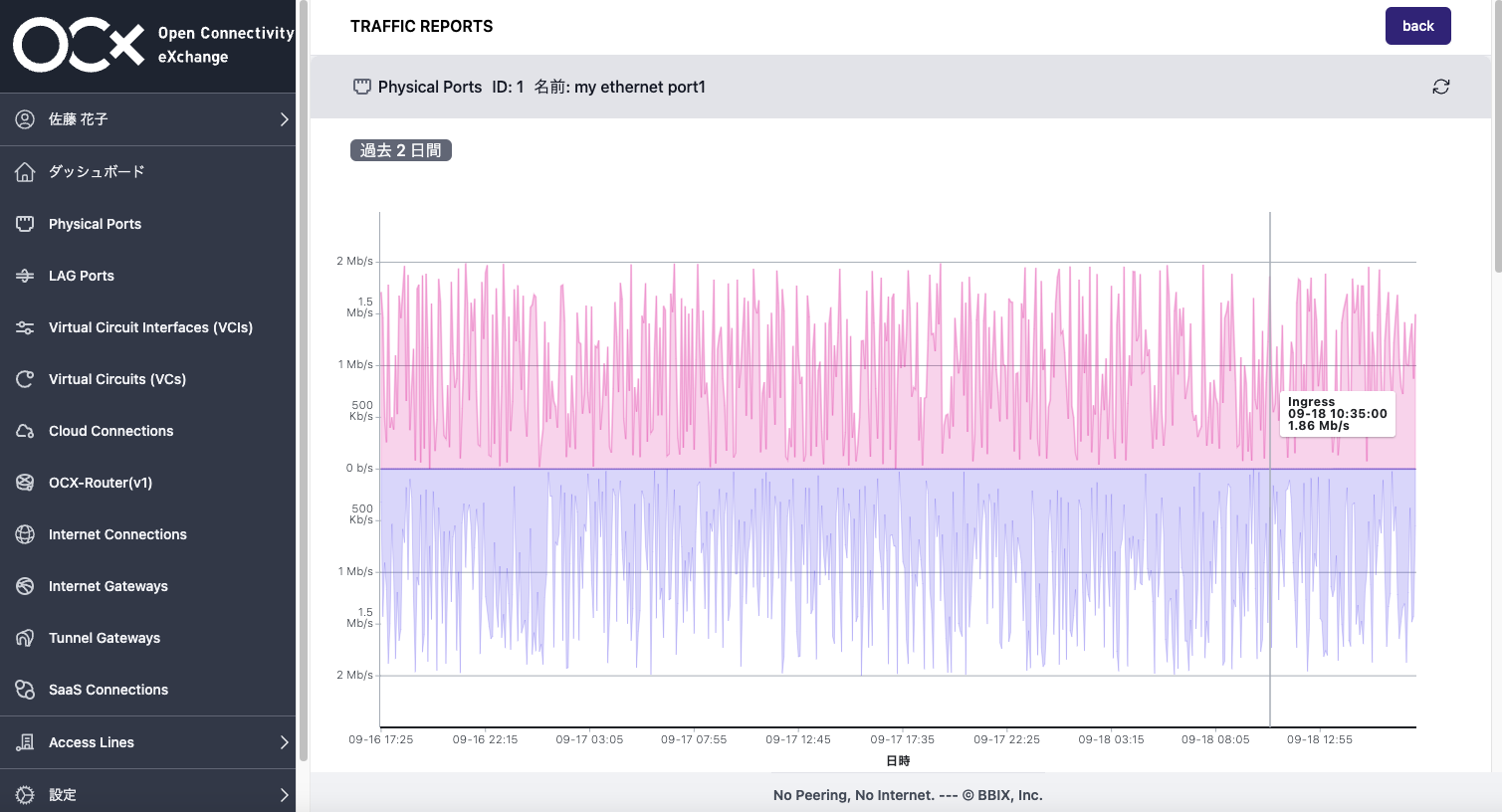Screen dimensions: 1502x812
Task: Click the OCX-Router(v1) icon
Action: pyautogui.click(x=25, y=483)
